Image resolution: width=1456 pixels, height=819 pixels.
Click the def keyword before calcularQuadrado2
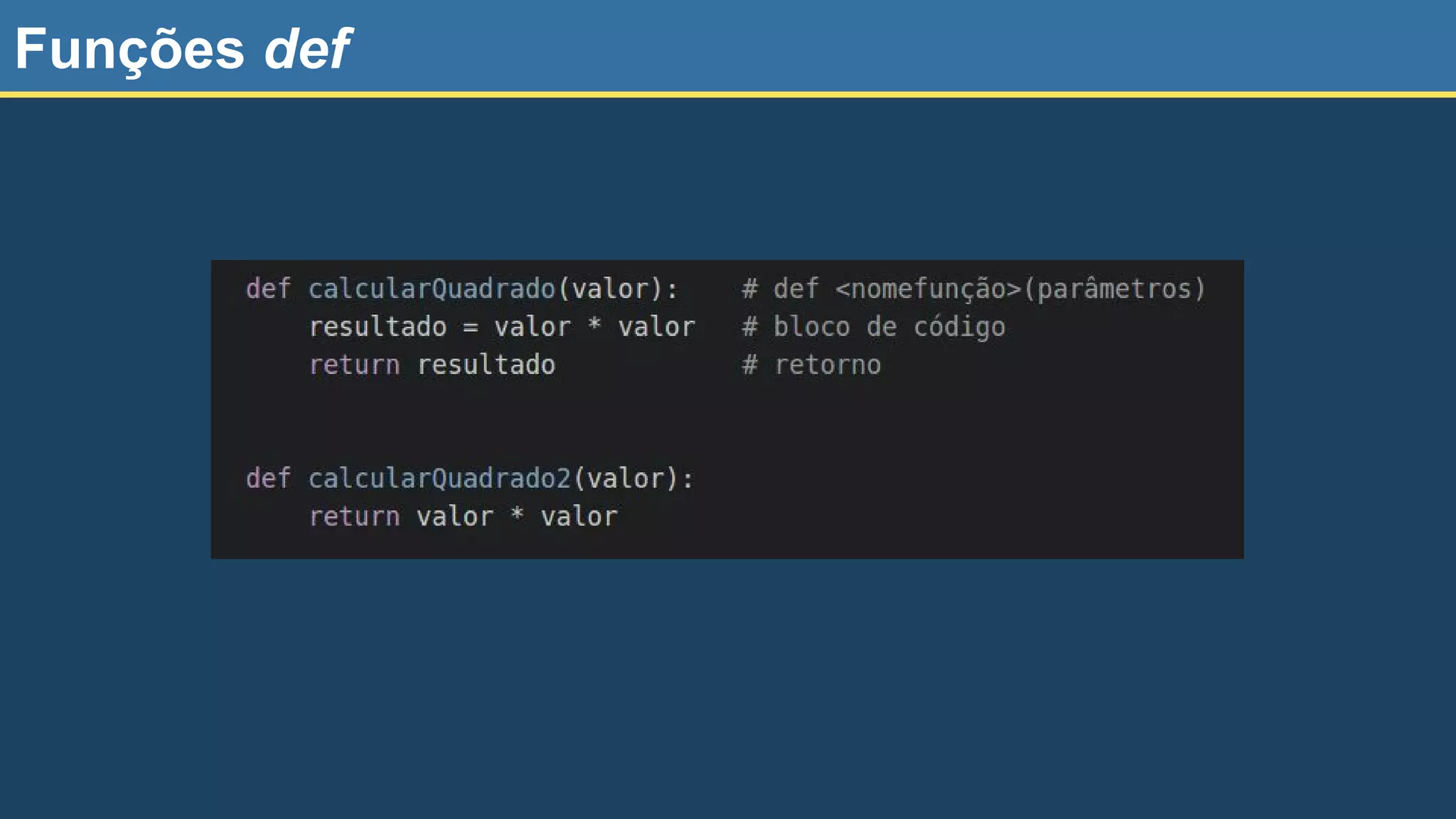268,478
